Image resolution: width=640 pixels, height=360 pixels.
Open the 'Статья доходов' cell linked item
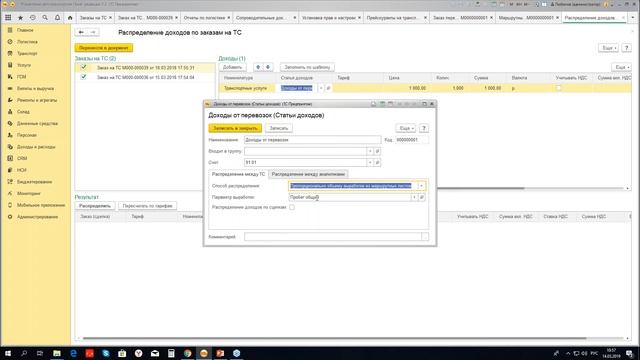click(328, 88)
